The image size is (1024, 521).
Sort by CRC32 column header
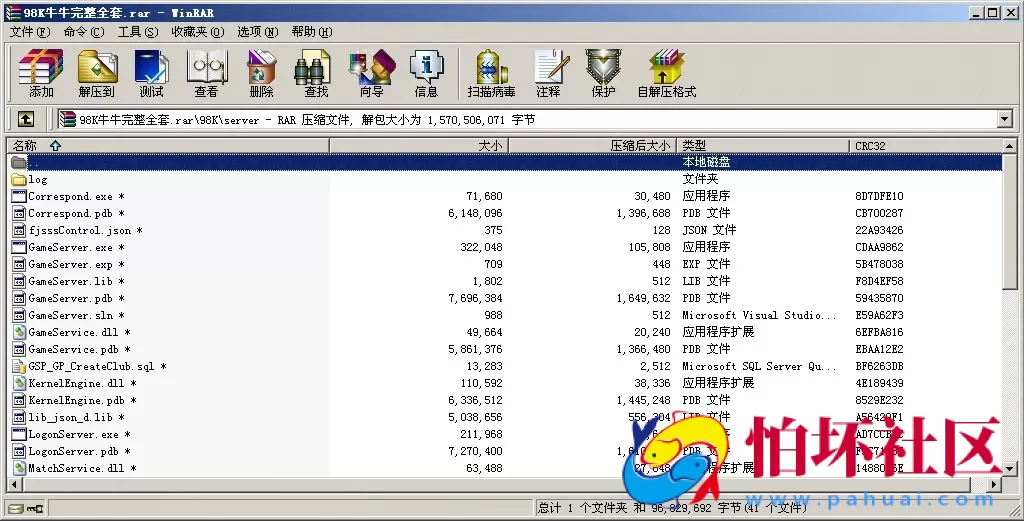[x=926, y=146]
